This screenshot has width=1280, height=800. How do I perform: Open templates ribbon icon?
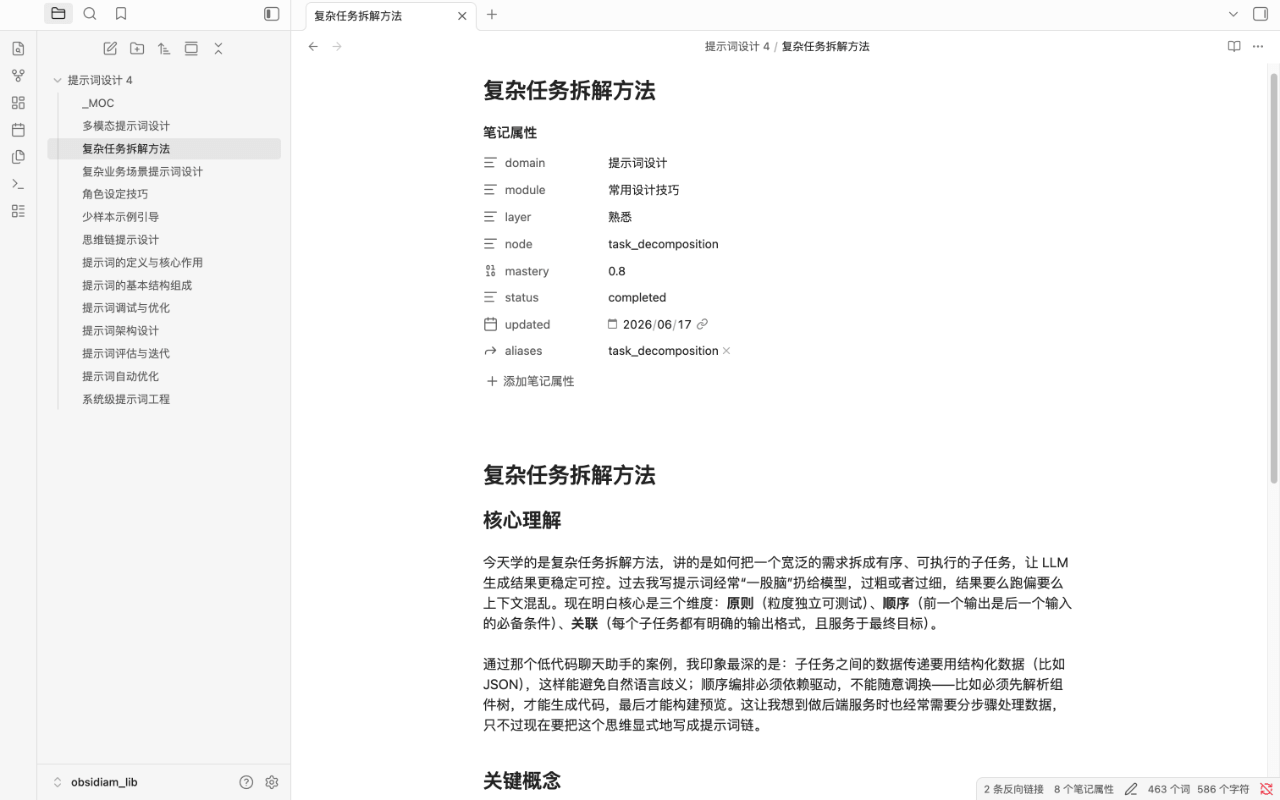[x=18, y=156]
